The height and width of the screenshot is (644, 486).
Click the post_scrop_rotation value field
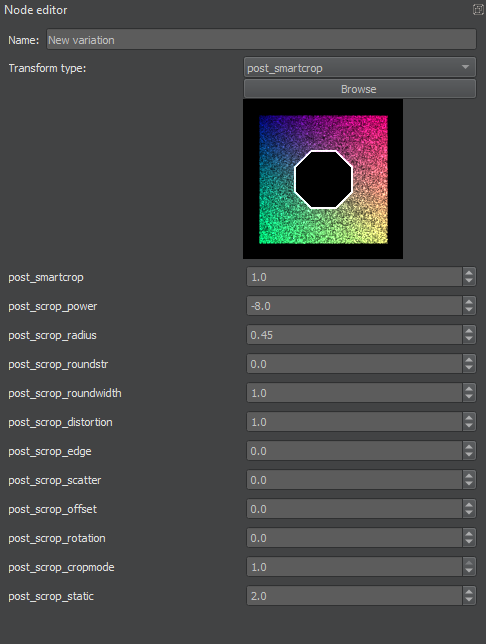355,538
